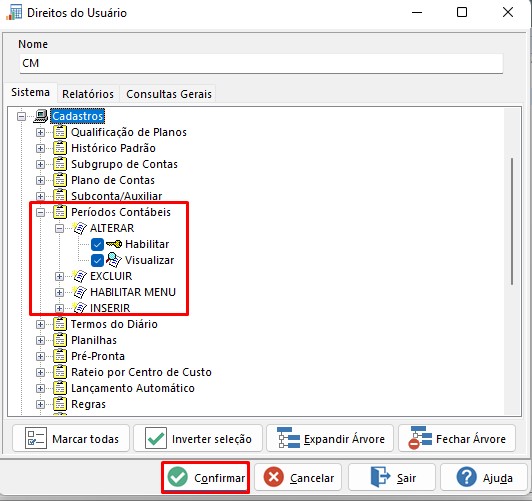Select the Cadastros tree label
Image resolution: width=532 pixels, height=501 pixels.
(77, 116)
